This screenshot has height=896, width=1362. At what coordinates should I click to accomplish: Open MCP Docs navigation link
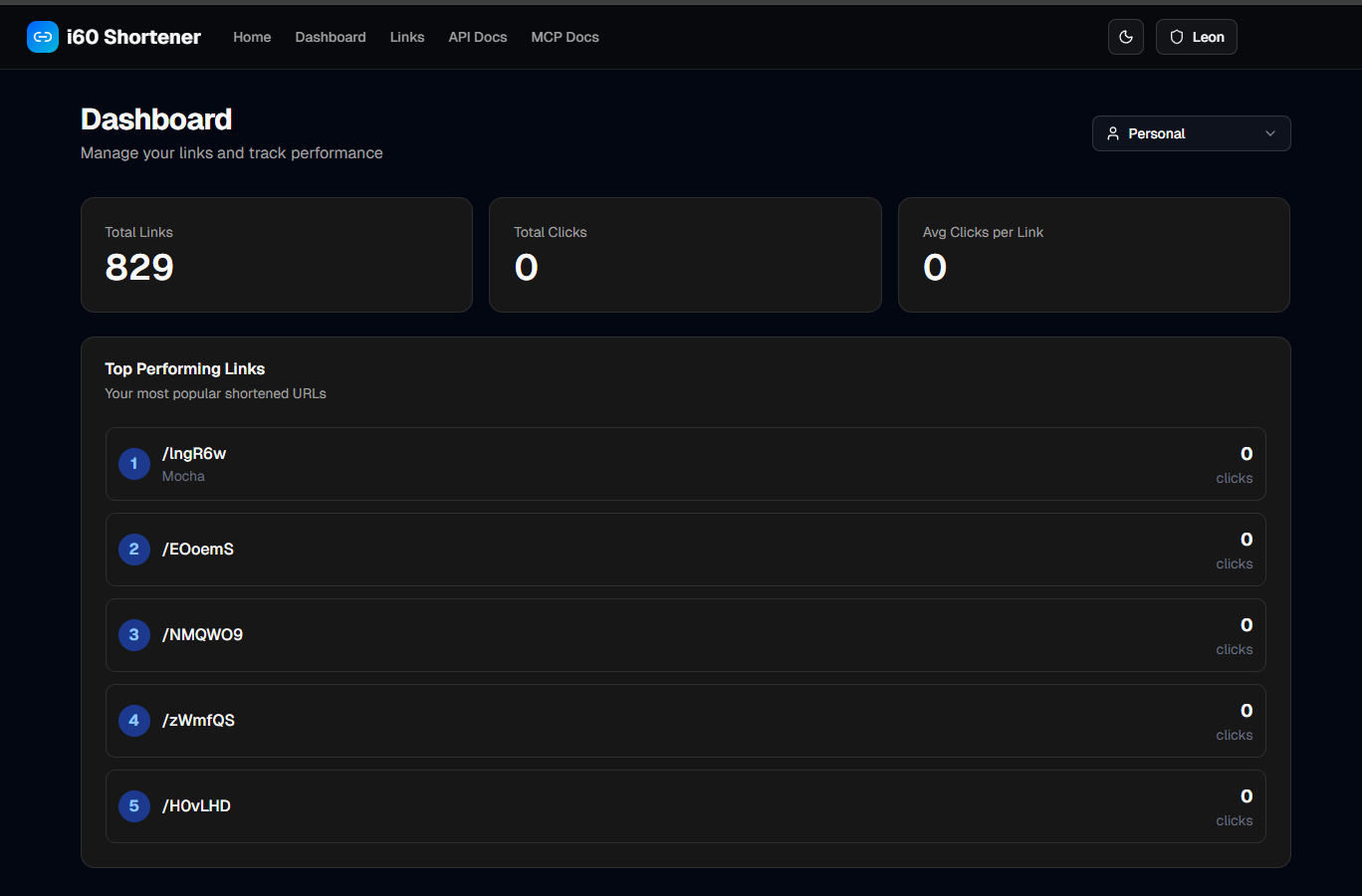(565, 37)
